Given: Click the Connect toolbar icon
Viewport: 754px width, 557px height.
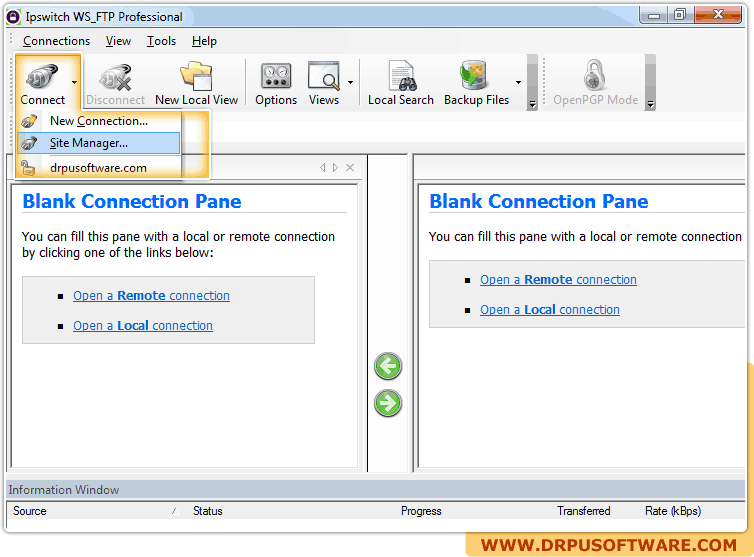Looking at the screenshot, I should tap(42, 77).
